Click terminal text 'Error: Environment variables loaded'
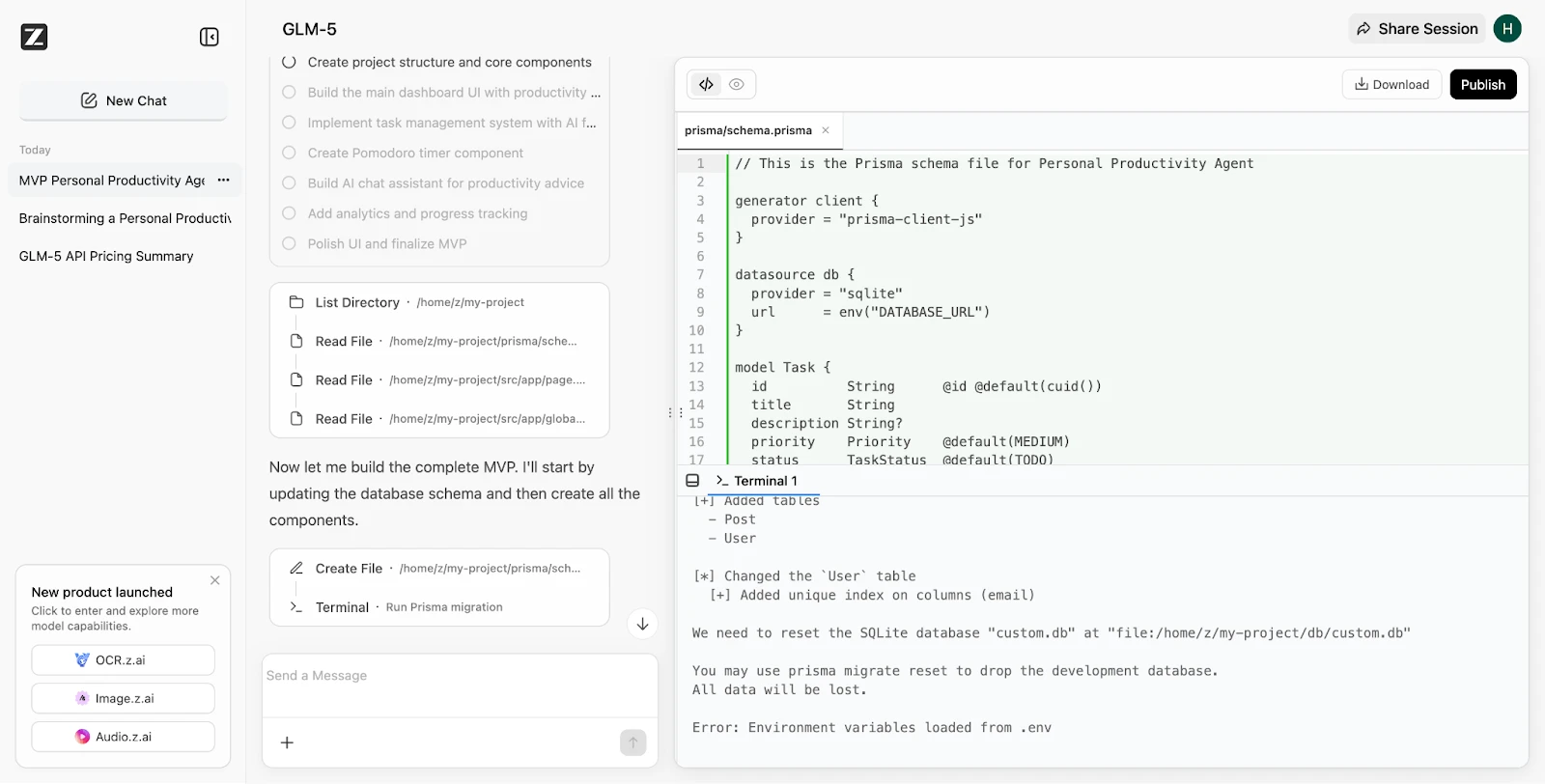 point(872,728)
